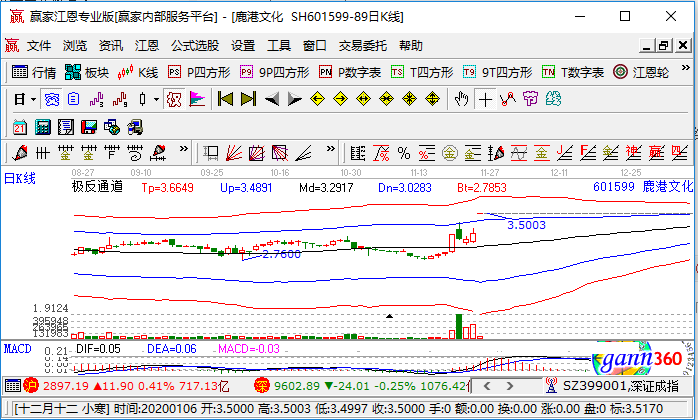Select the red Gann fan lines tool
Viewport: 698px width, 420px height.
tap(234, 154)
